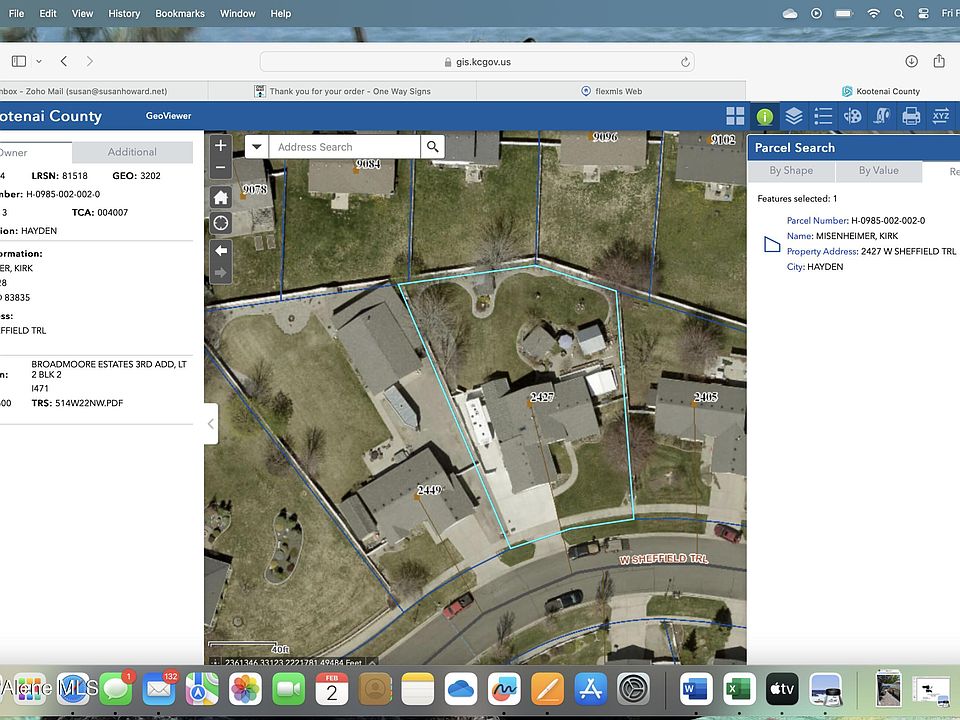Select the Additional tab in info panel
This screenshot has height=720, width=960.
(x=132, y=152)
